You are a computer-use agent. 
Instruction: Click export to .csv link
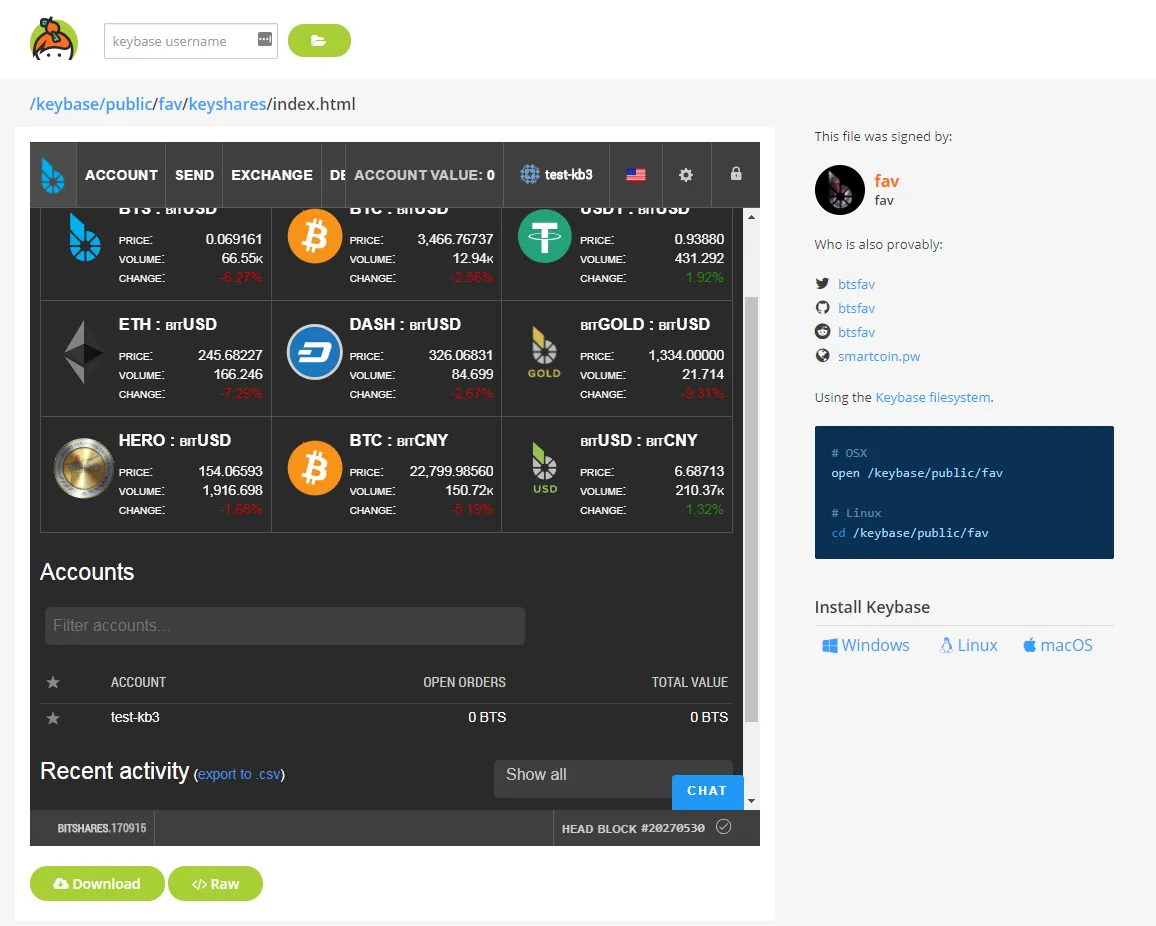240,774
